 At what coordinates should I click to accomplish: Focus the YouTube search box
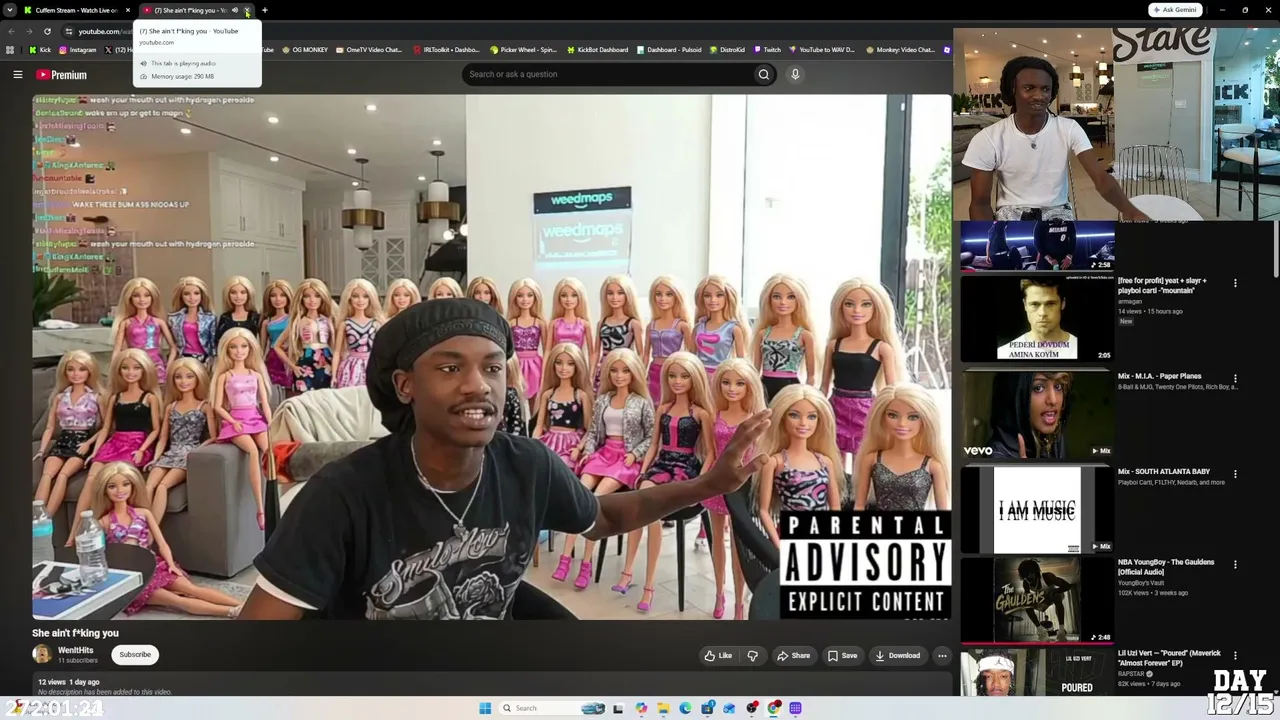pyautogui.click(x=607, y=74)
